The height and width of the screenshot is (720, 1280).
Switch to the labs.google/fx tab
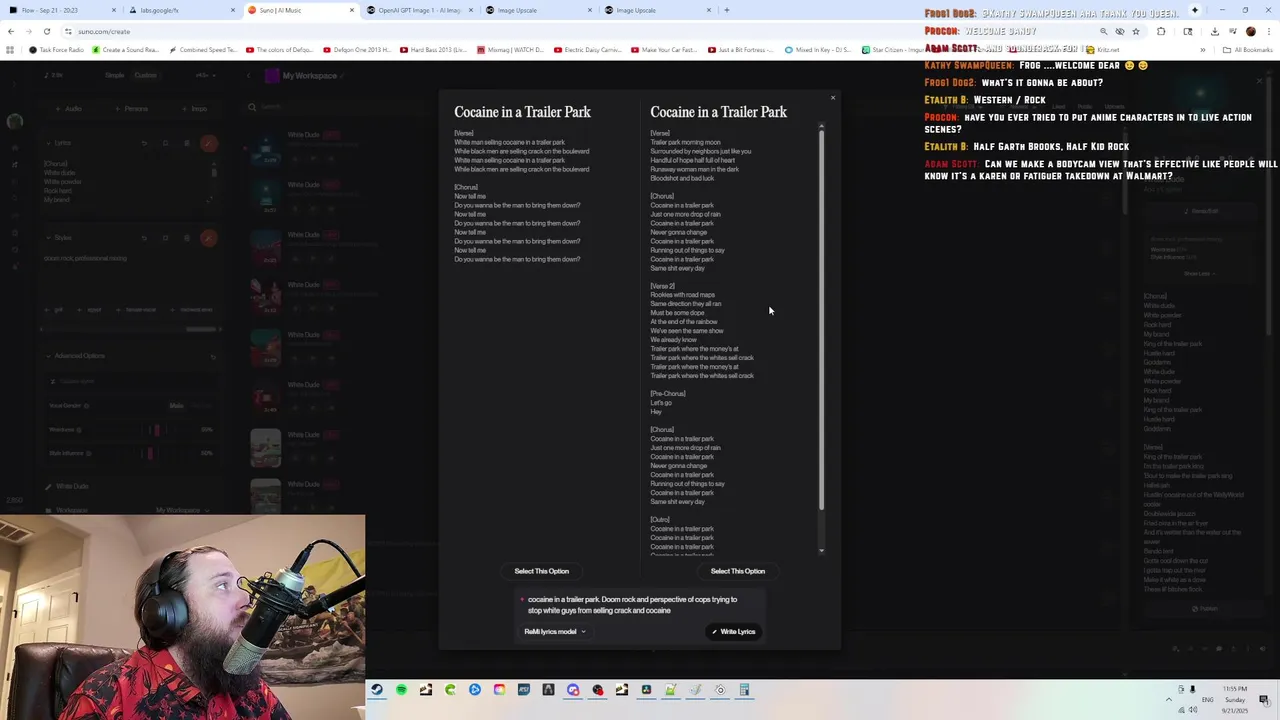click(x=180, y=10)
